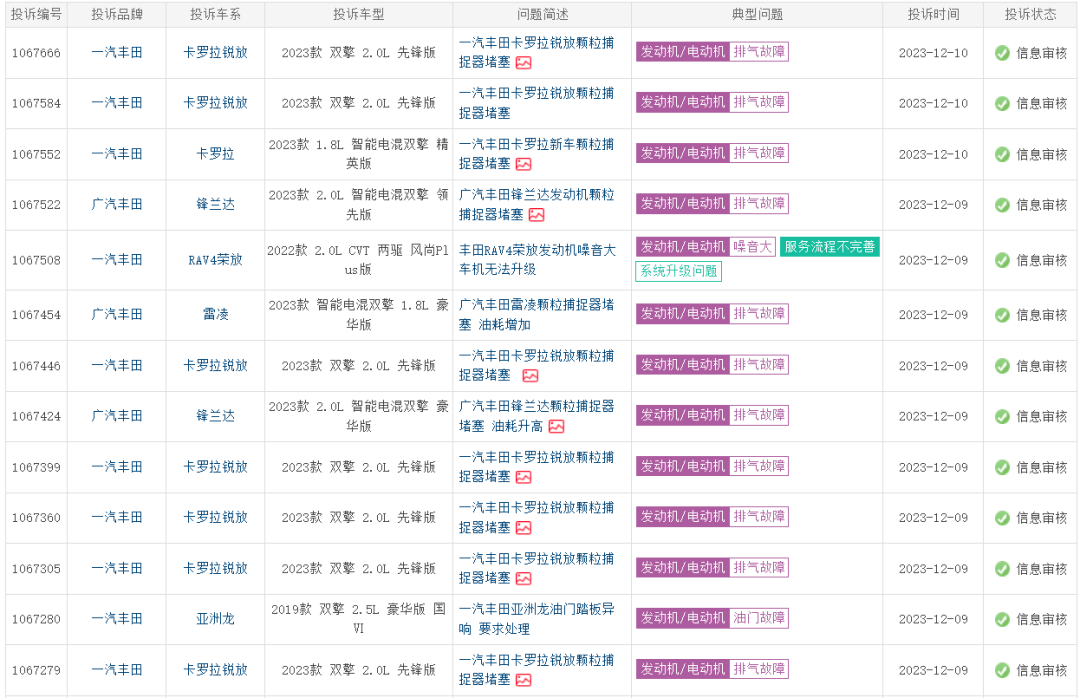1080x698 pixels.
Task: Click the green check status icon for complaint 1067399
Action: tap(1002, 467)
